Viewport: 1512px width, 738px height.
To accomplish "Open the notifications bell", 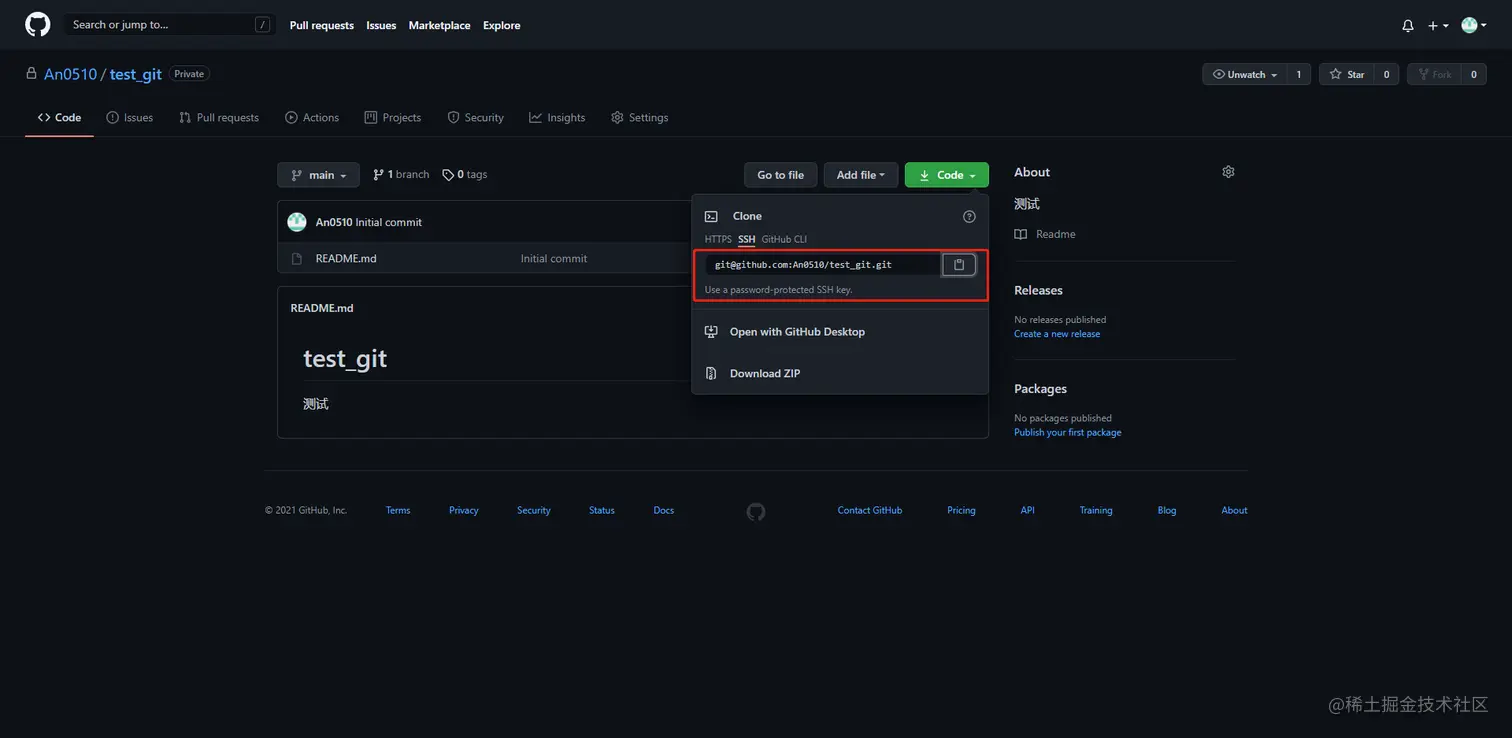I will (1408, 25).
